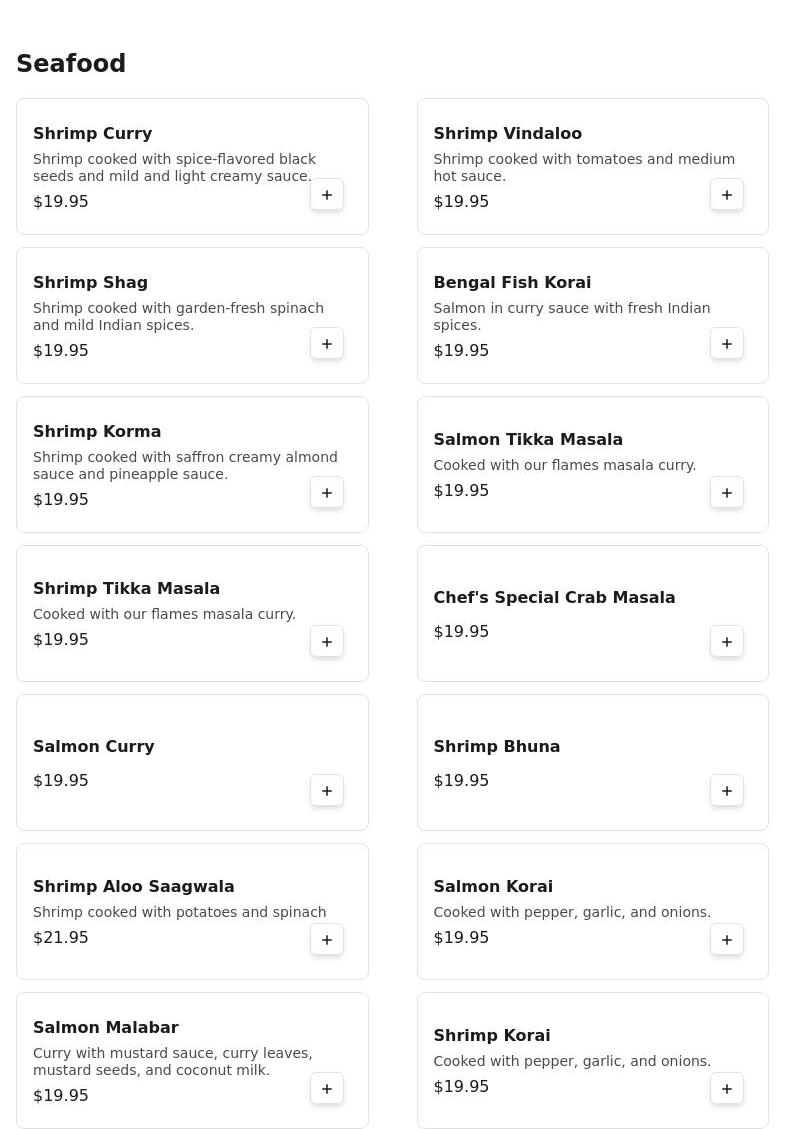Add Salmon Tikka Masala via plus icon
The height and width of the screenshot is (1129, 785).
727,492
